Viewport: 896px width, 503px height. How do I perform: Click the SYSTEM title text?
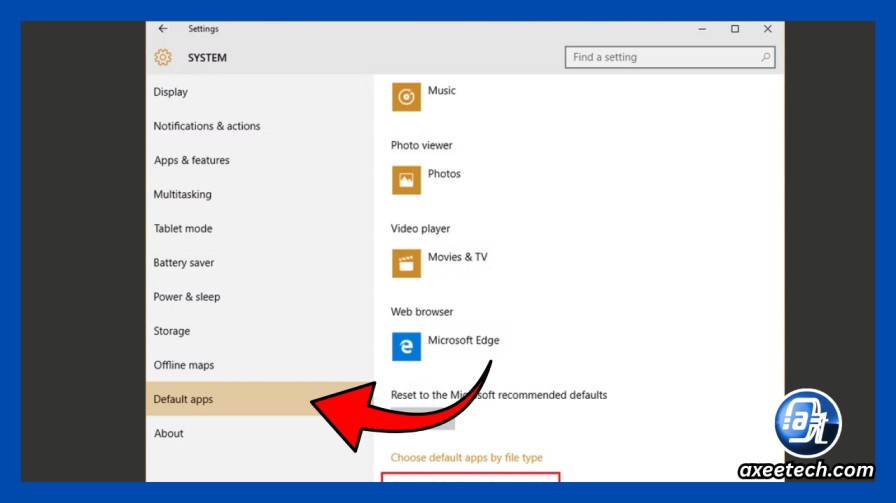[207, 58]
